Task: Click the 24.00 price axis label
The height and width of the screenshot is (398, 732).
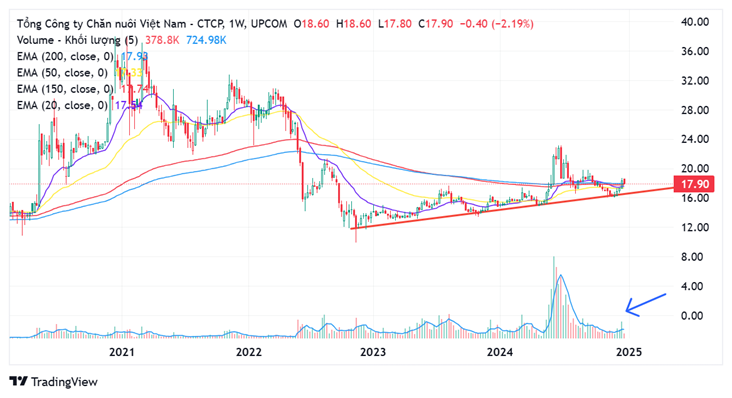Action: 695,139
